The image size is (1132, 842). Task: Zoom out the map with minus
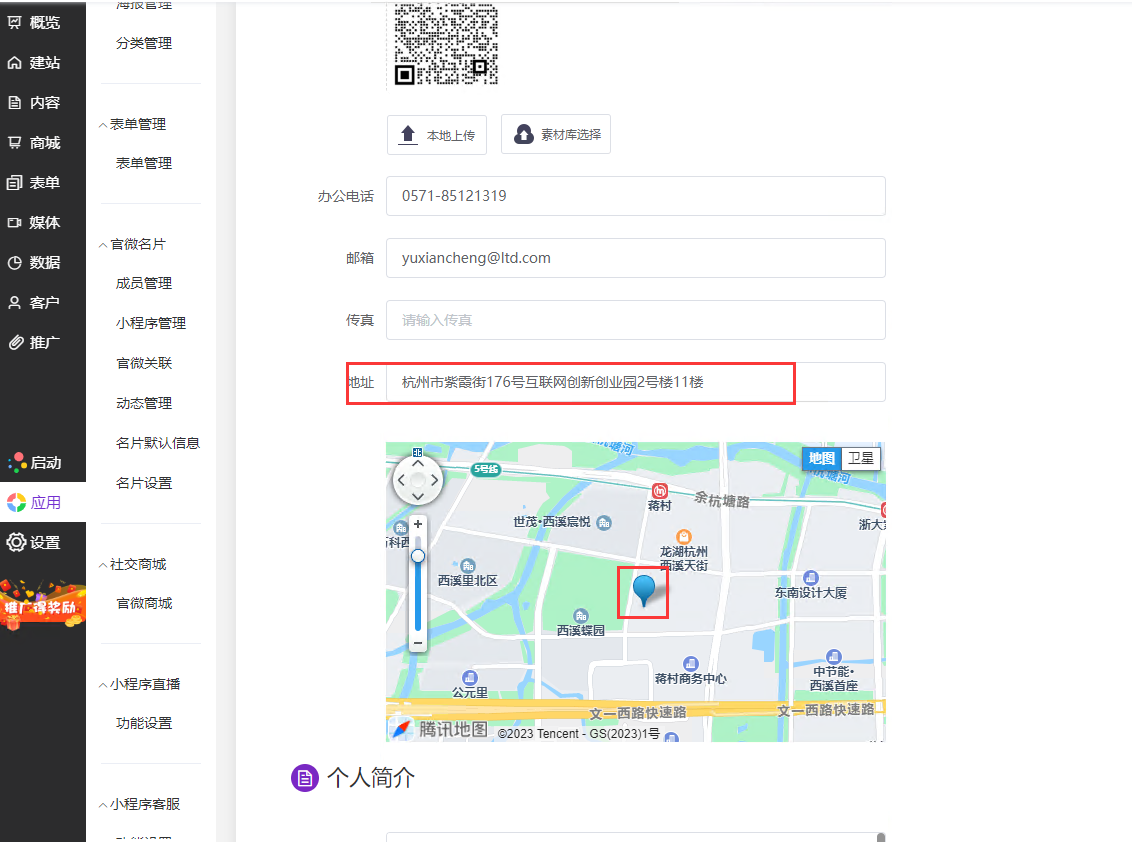coord(417,643)
